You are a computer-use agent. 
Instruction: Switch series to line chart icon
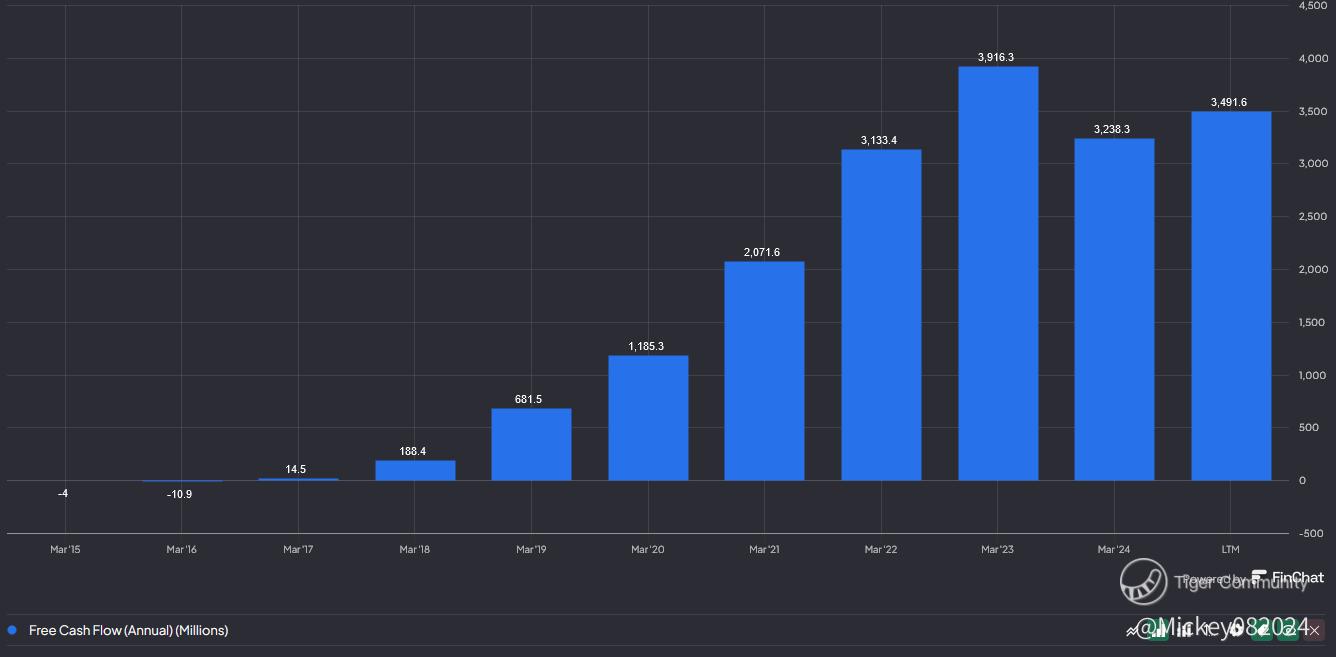[x=1132, y=632]
